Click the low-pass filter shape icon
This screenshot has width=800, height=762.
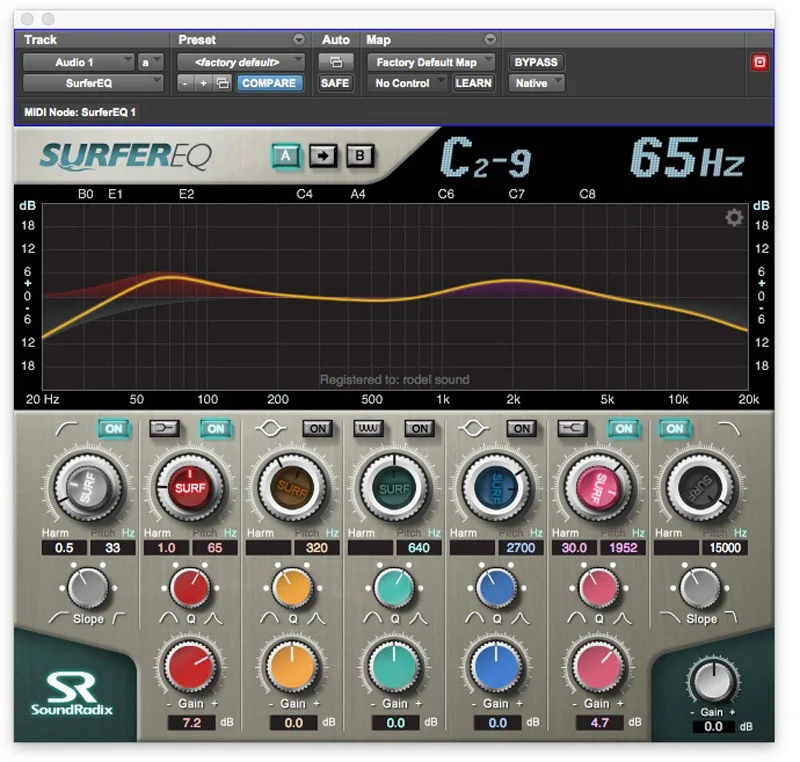pyautogui.click(x=729, y=428)
